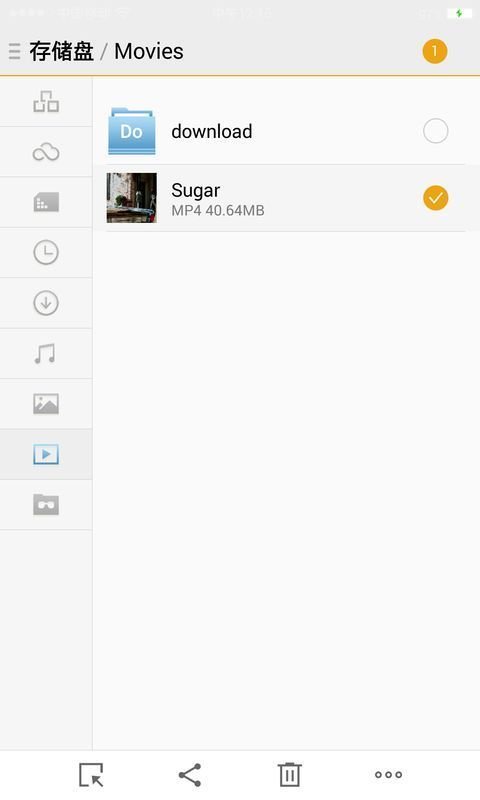Click the Movies breadcrumb label
This screenshot has width=480, height=800.
pos(148,52)
